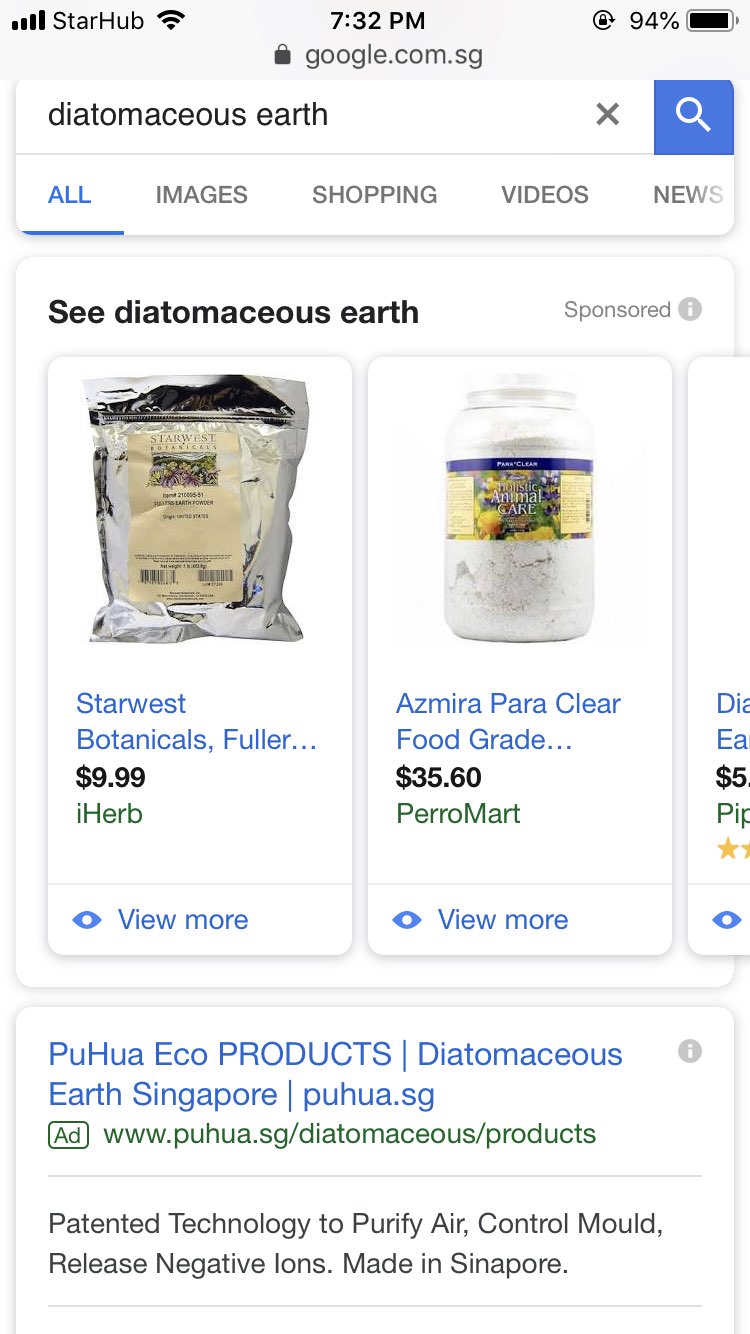Open Starwest Botanicals Fuller product link
Image resolution: width=750 pixels, height=1334 pixels.
(196, 721)
